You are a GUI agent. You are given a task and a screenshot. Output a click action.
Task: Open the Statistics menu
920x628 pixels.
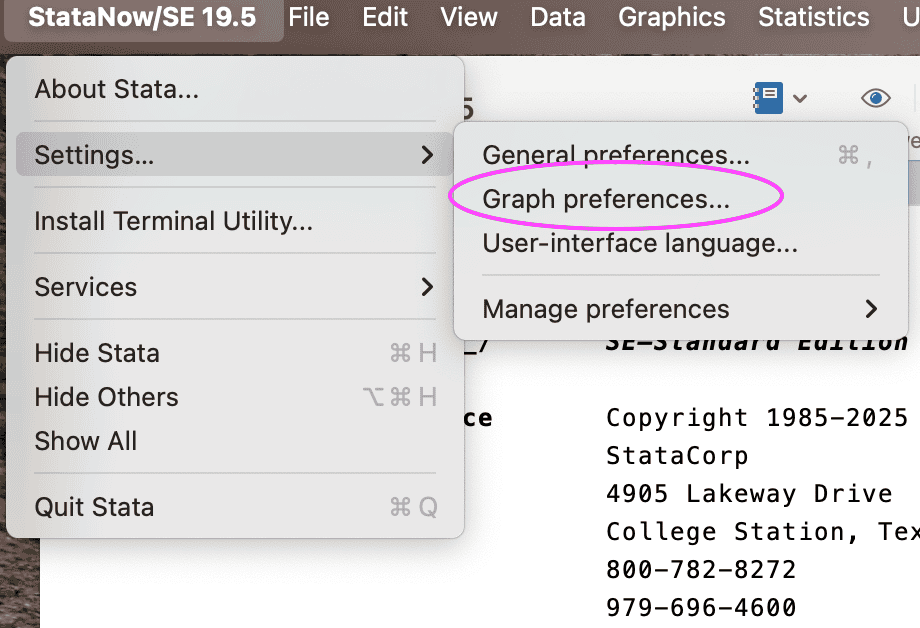[814, 17]
